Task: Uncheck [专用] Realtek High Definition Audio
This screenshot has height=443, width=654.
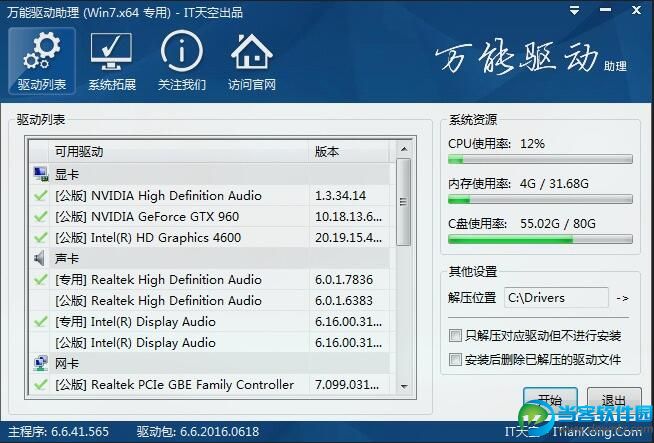Action: tap(40, 279)
